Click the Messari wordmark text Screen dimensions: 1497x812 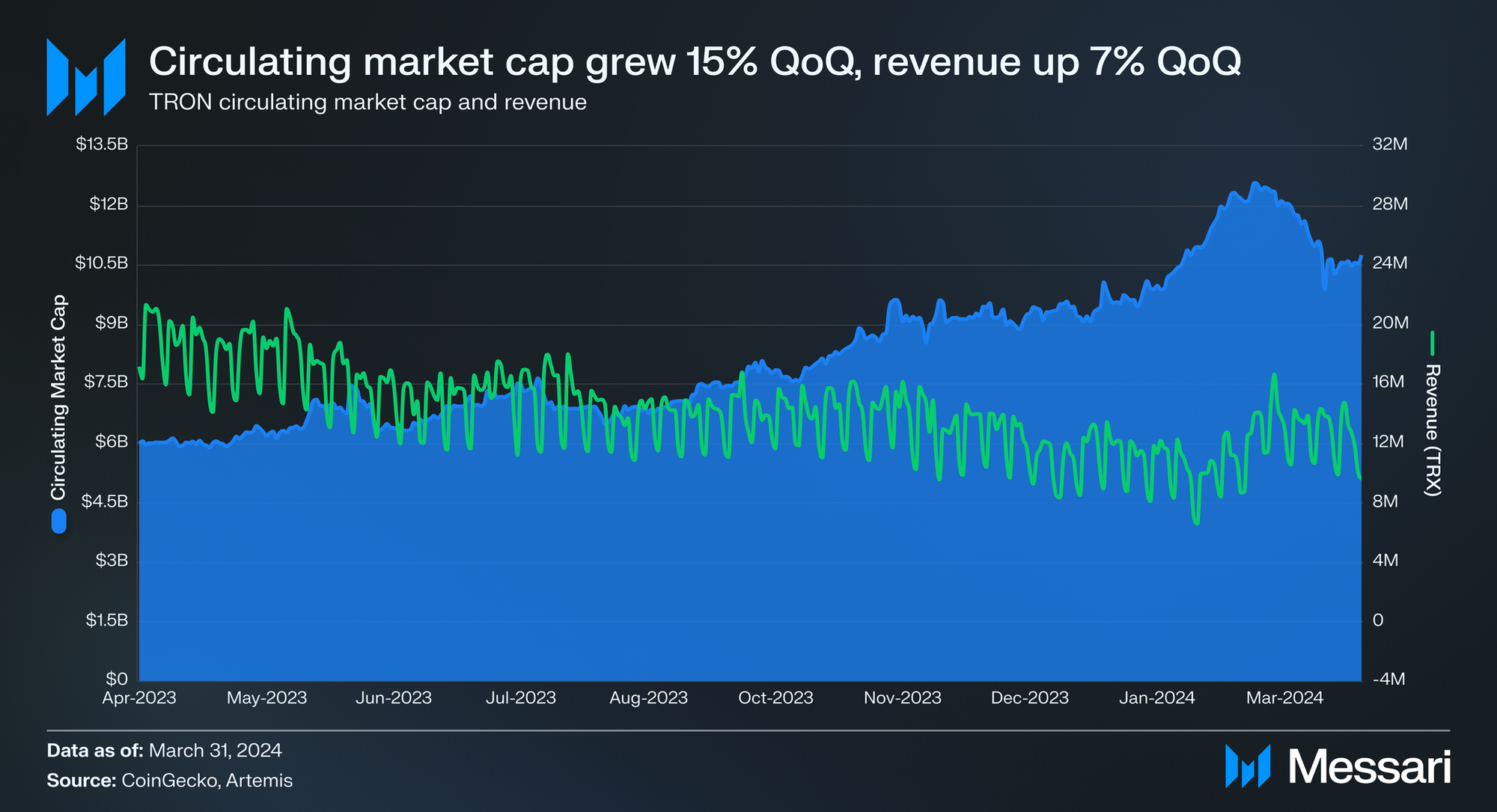(1369, 767)
